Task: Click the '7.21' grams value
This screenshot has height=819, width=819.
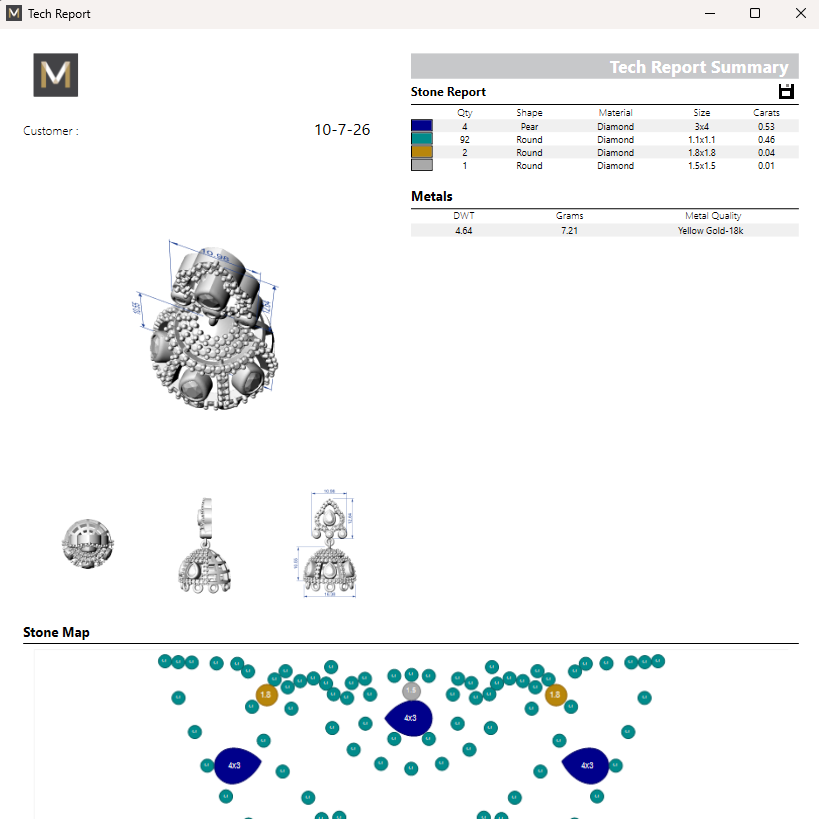Action: [x=569, y=230]
